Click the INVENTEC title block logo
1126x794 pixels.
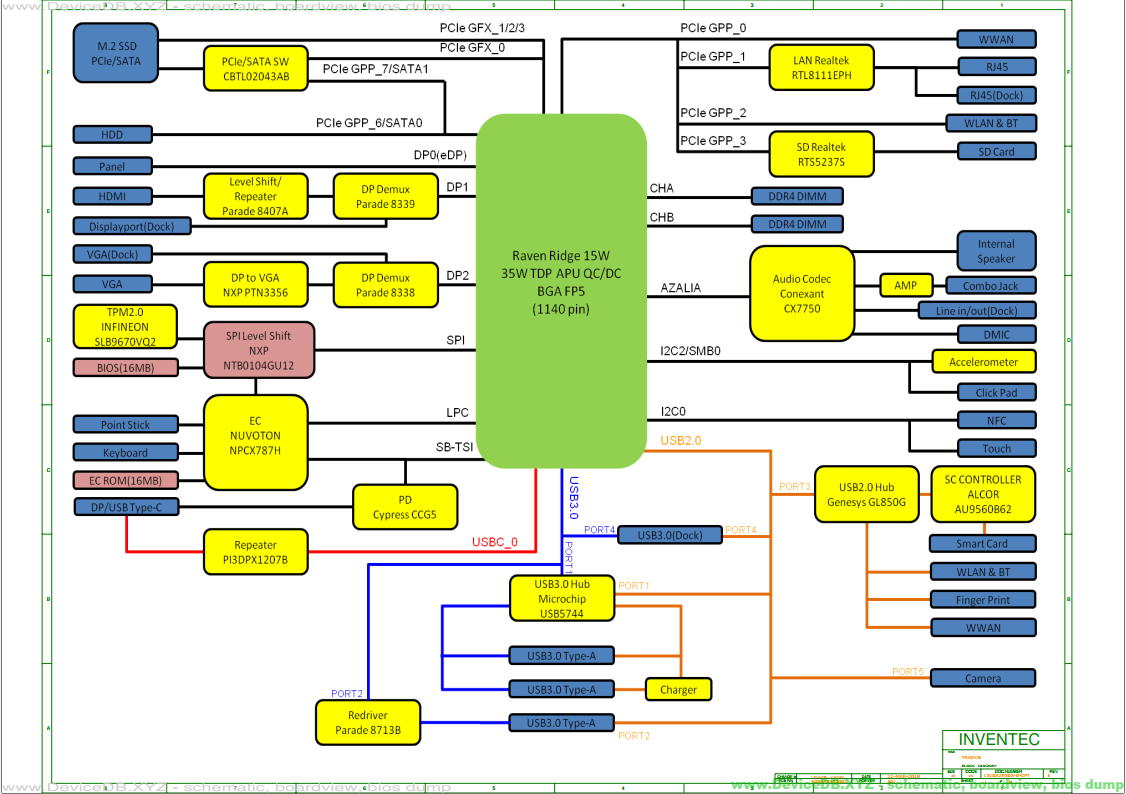(x=999, y=740)
